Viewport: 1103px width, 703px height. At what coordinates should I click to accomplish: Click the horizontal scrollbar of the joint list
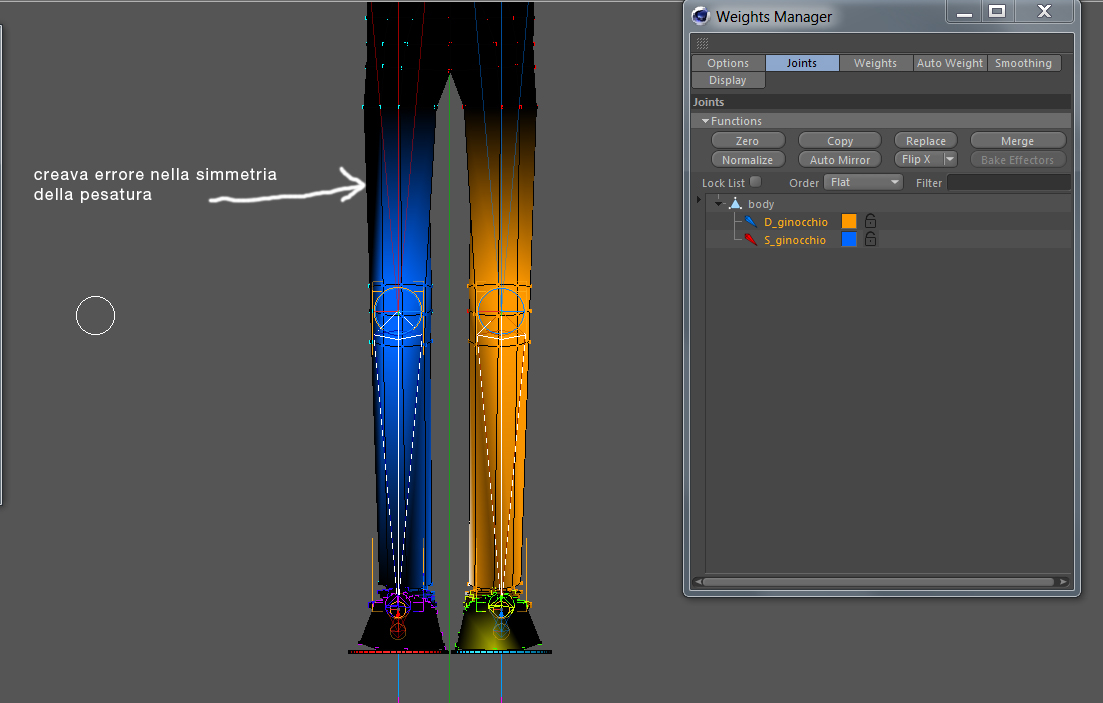[881, 582]
